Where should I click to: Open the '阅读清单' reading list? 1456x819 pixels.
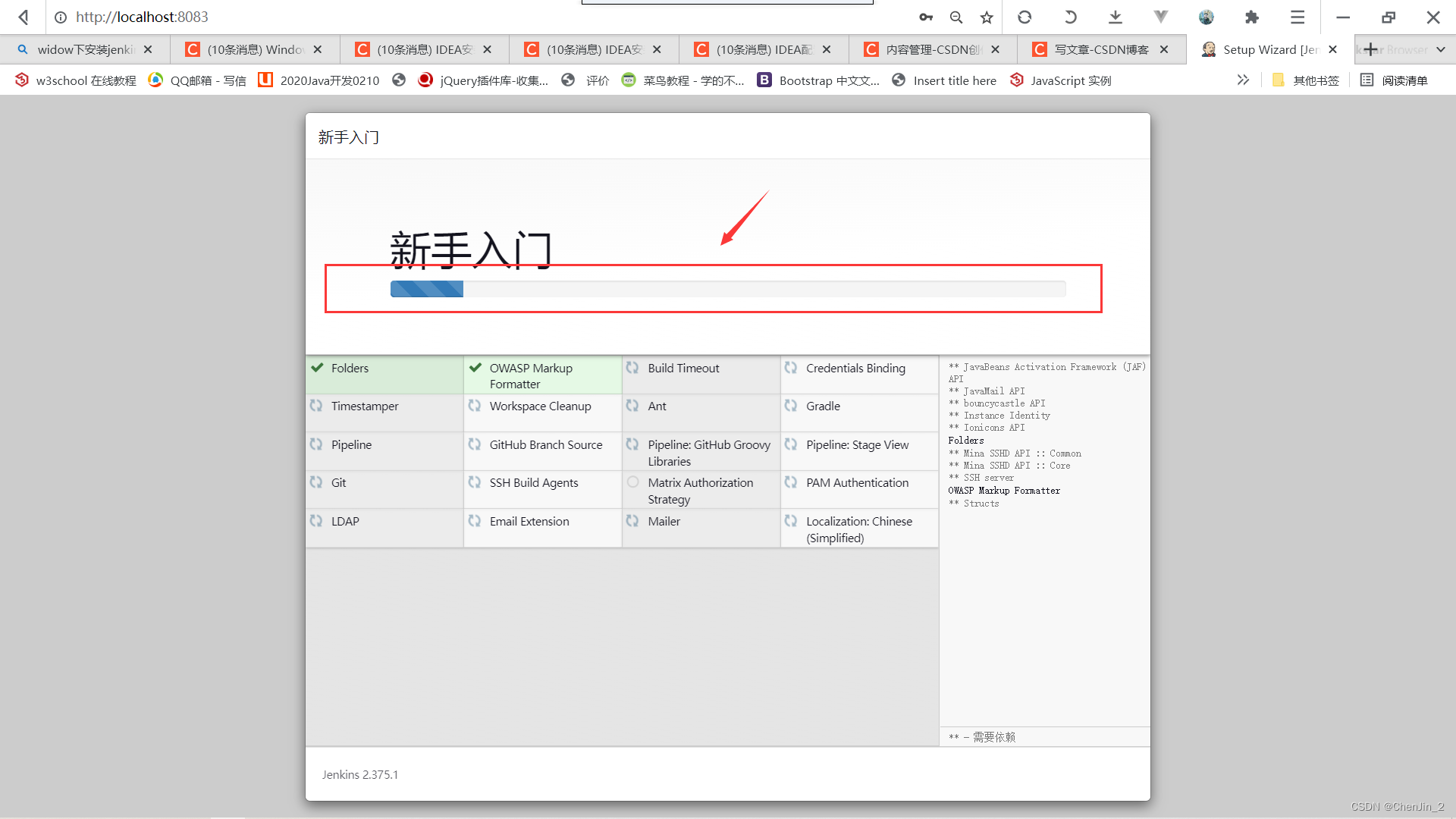1394,80
